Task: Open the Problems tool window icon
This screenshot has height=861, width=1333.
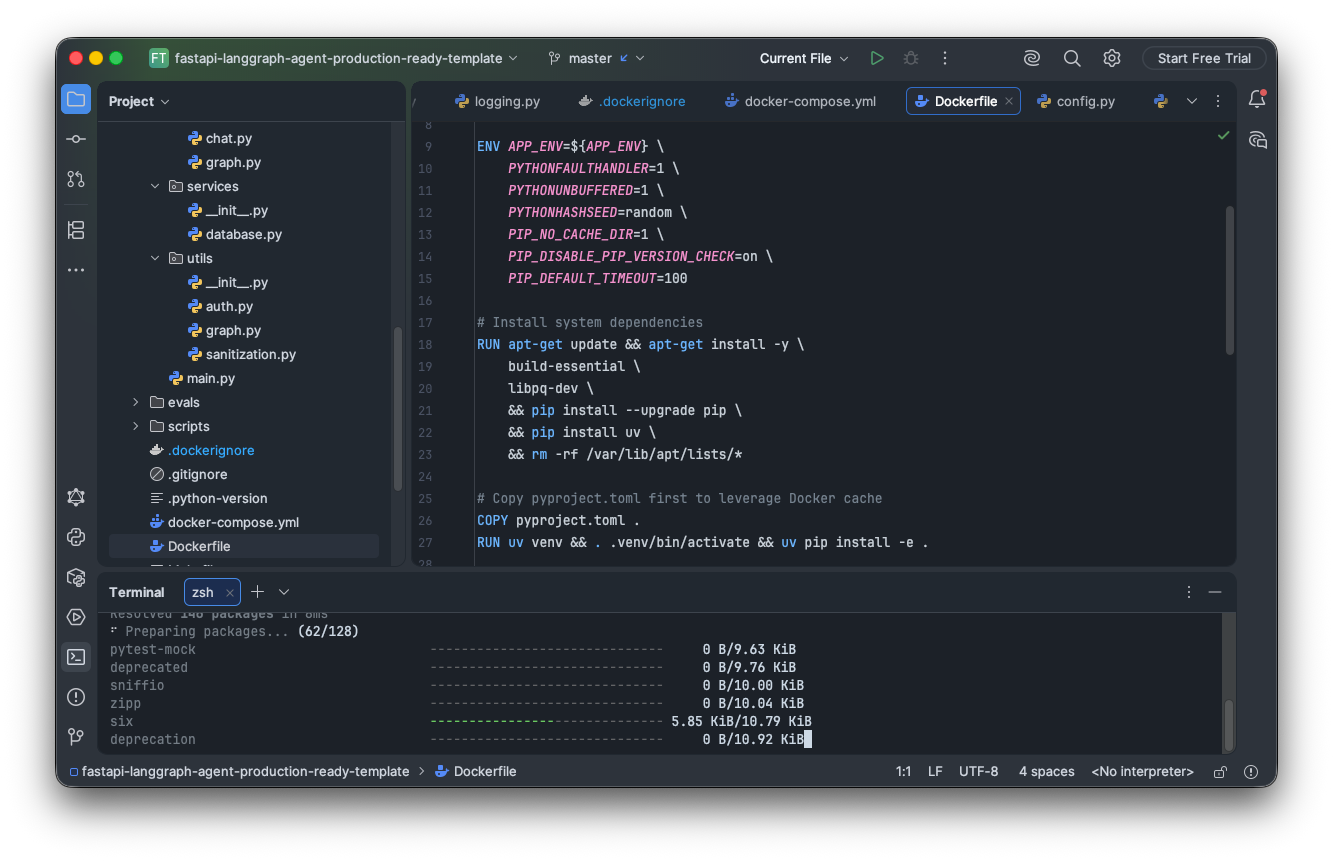Action: tap(76, 697)
